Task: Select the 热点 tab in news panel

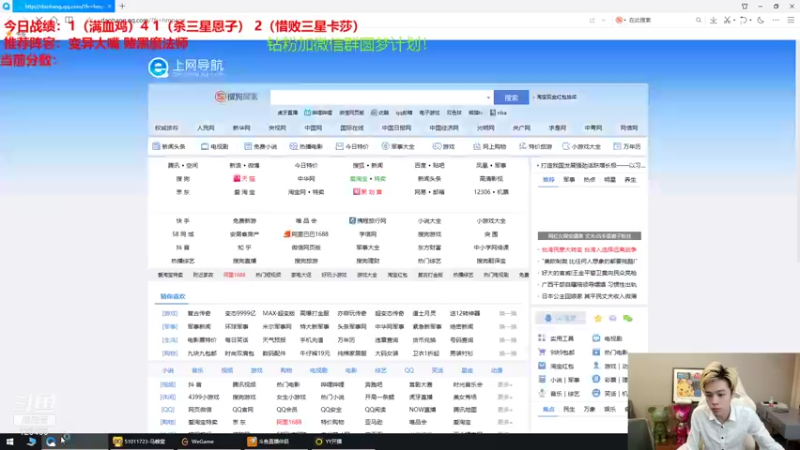Action: click(589, 180)
